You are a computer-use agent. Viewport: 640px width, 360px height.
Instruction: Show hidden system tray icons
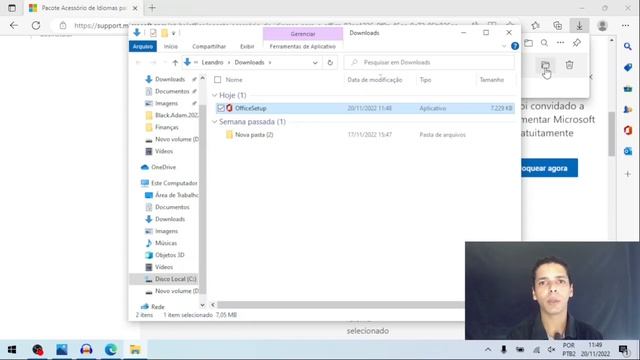[488, 349]
